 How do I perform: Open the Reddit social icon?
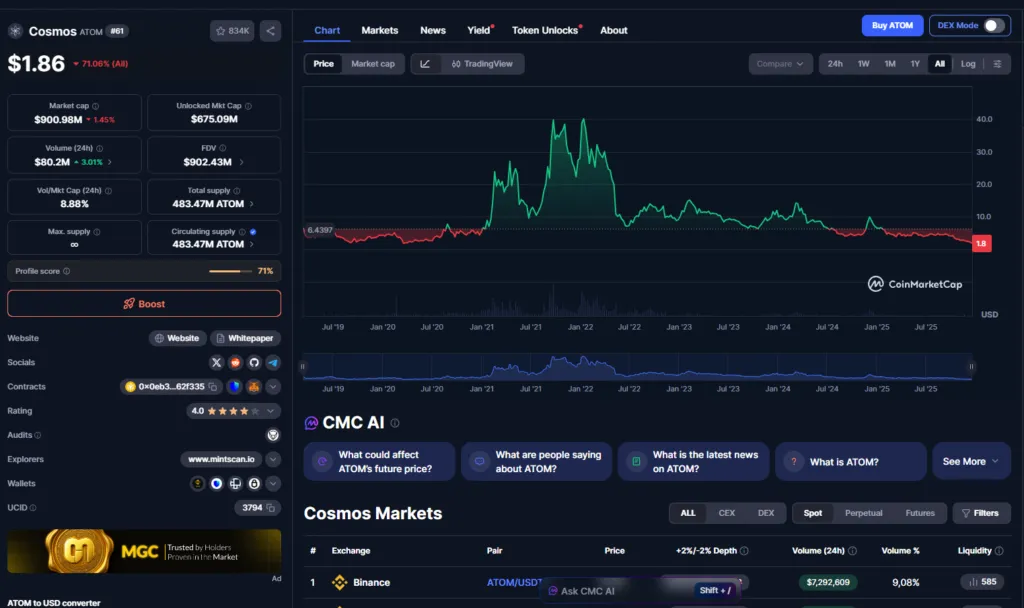point(236,362)
